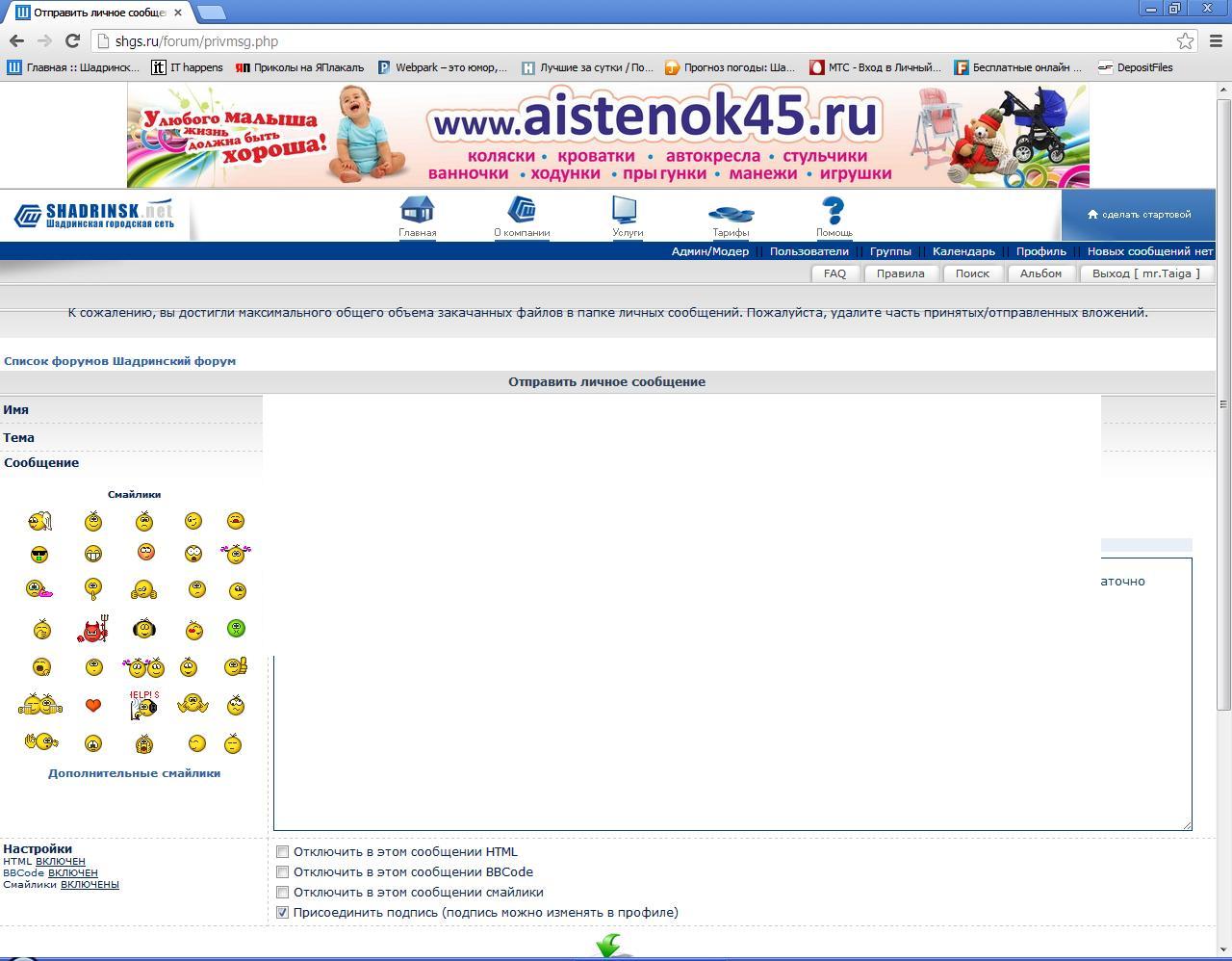This screenshot has height=961, width=1232.
Task: Go back in browser
Action: click(16, 40)
